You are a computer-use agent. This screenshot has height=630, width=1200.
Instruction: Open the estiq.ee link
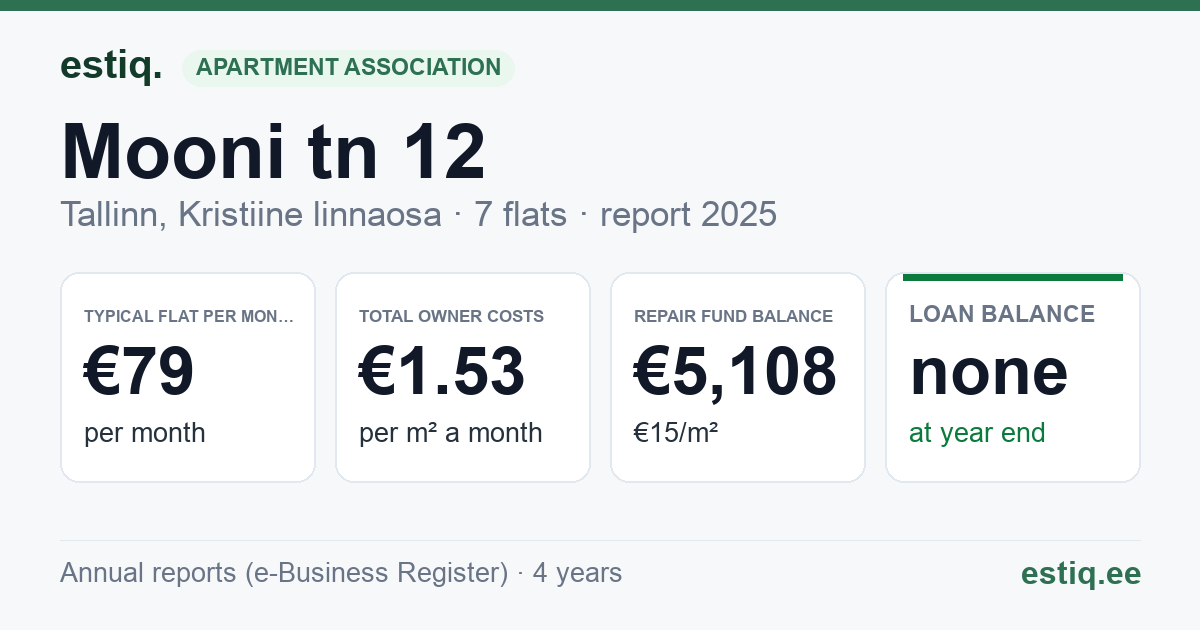pos(1081,573)
